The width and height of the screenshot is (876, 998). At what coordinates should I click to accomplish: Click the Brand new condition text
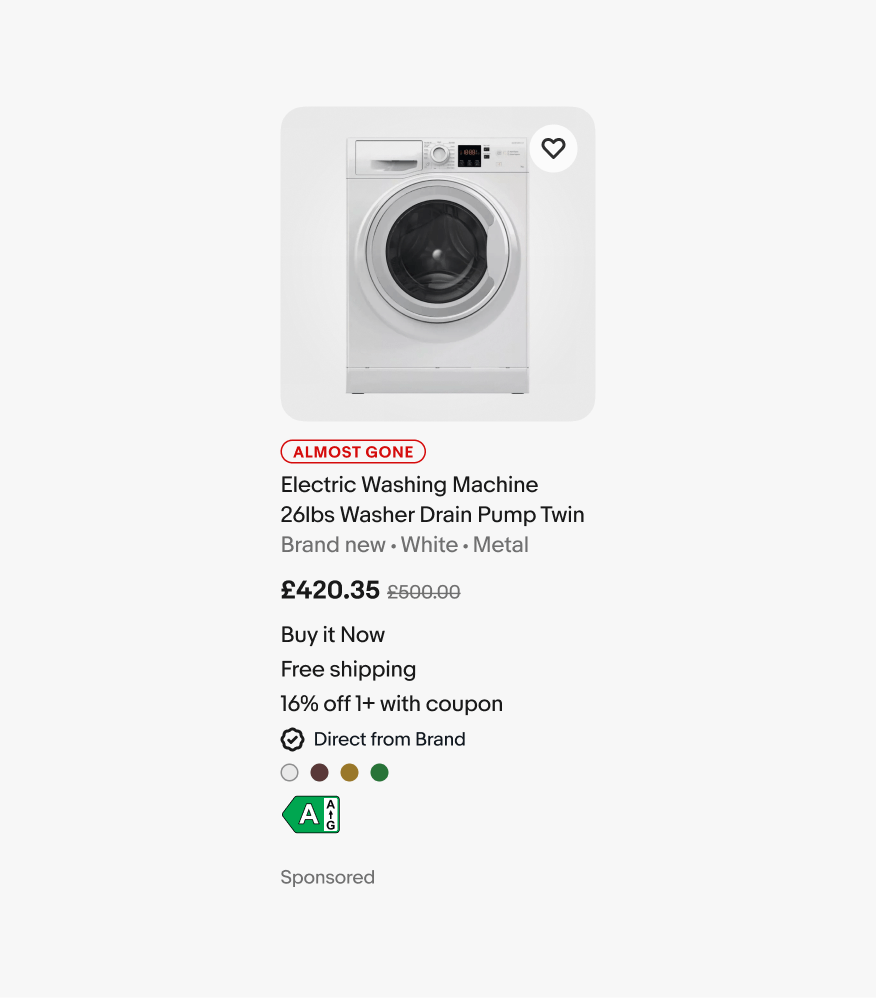click(x=333, y=545)
